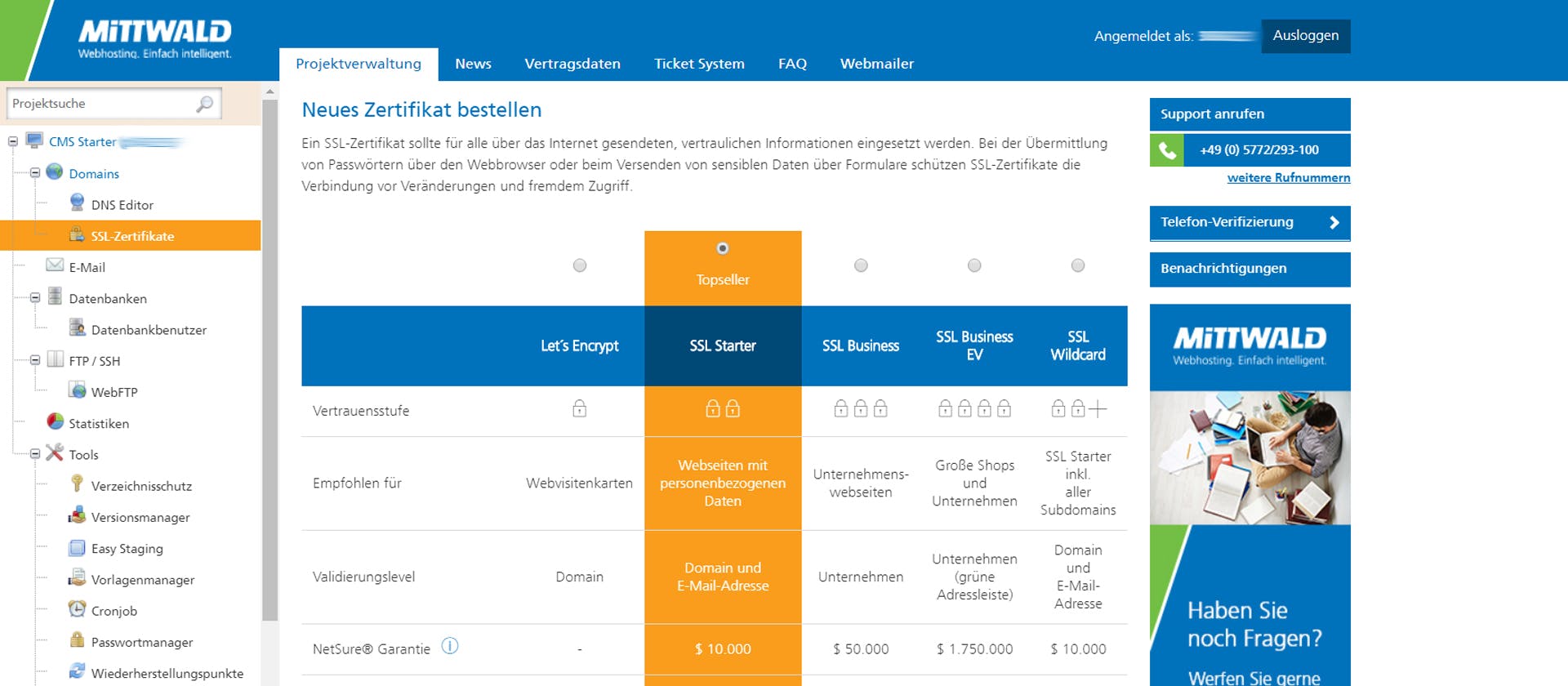
Task: Open the Ticket System tab
Action: 699,64
